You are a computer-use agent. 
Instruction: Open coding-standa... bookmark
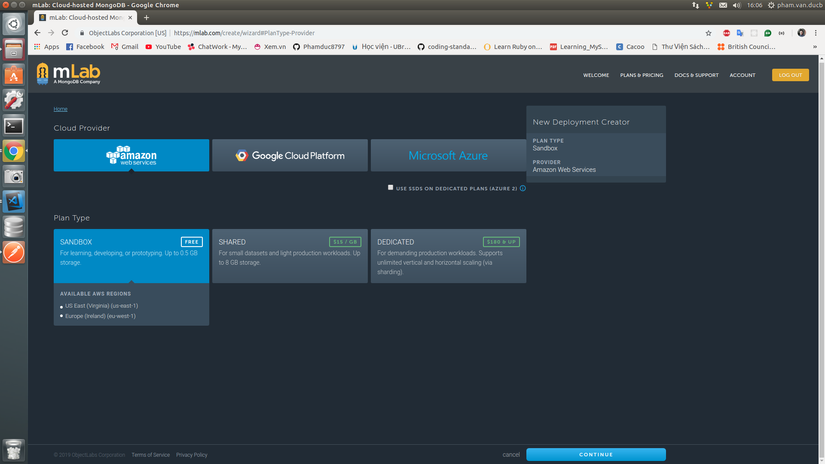tap(447, 47)
